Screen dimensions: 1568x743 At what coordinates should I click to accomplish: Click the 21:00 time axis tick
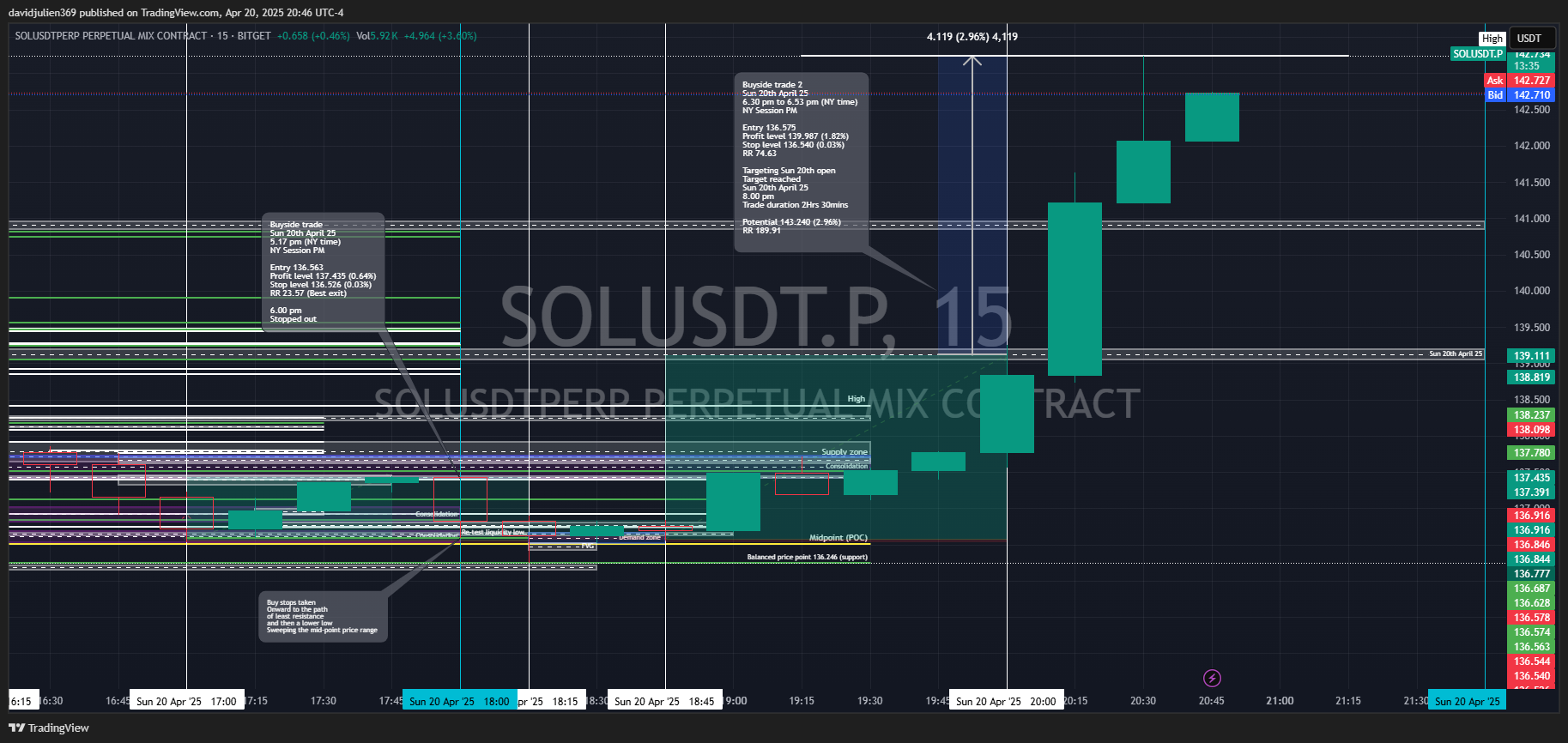click(1280, 701)
